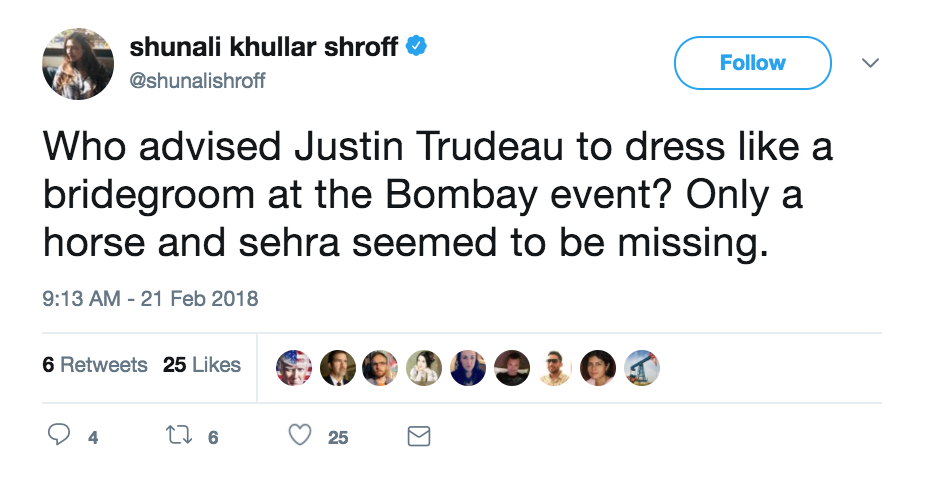Viewport: 926px width, 482px height.
Task: Open the @shunalishroff handle link
Action: coord(198,81)
